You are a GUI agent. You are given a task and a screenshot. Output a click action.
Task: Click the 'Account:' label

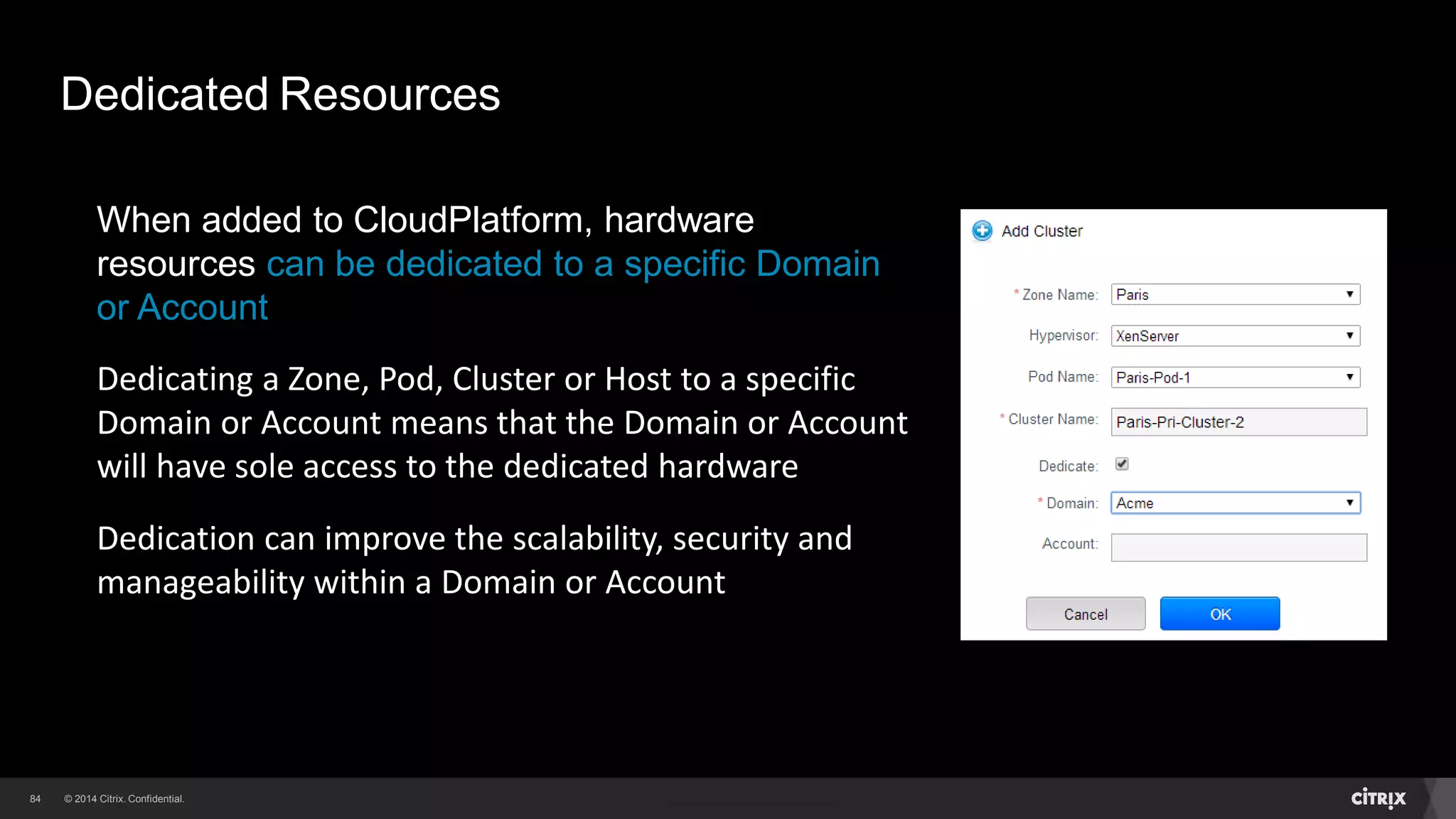[1070, 544]
